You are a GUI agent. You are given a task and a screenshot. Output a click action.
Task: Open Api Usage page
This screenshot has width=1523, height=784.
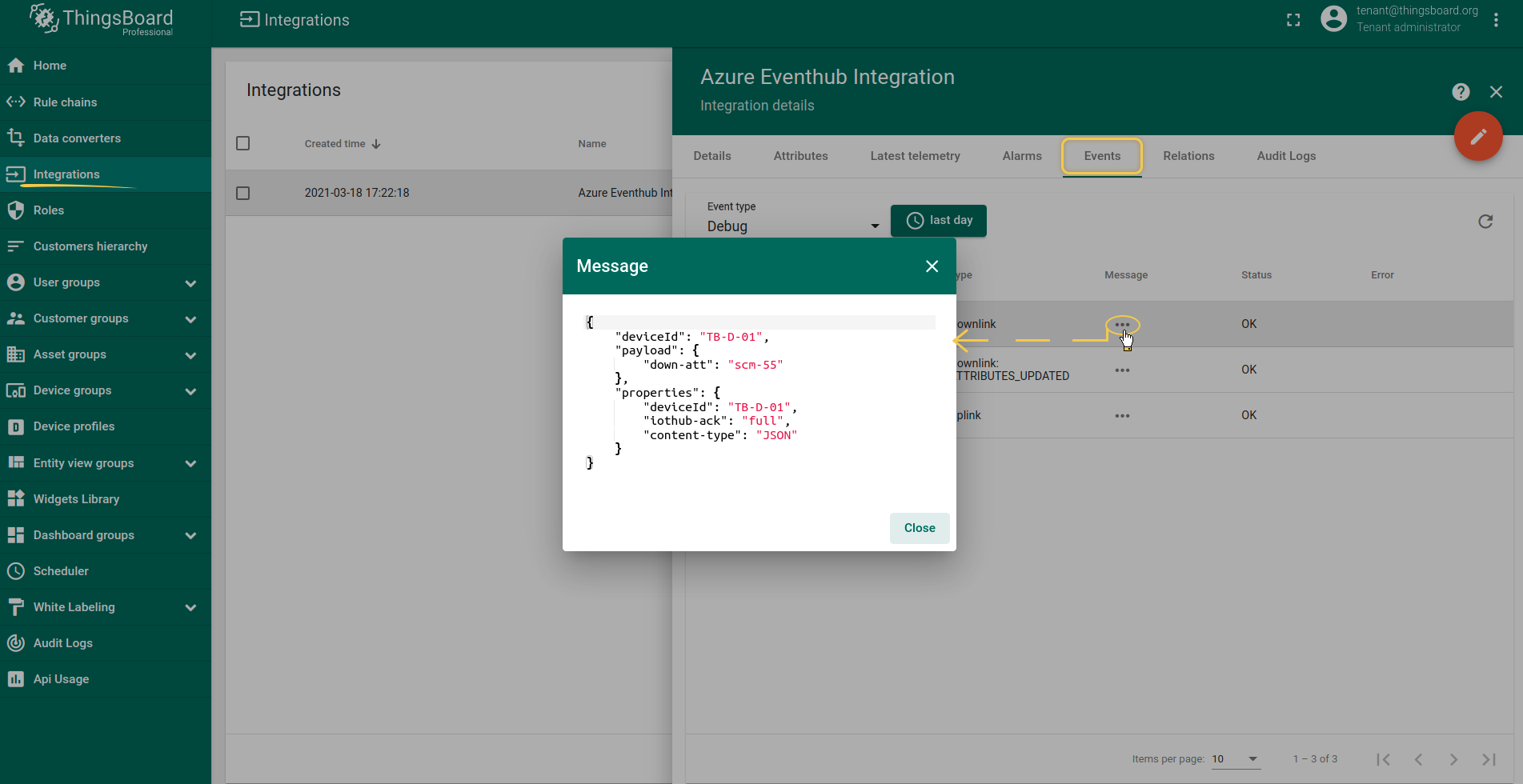pyautogui.click(x=106, y=679)
